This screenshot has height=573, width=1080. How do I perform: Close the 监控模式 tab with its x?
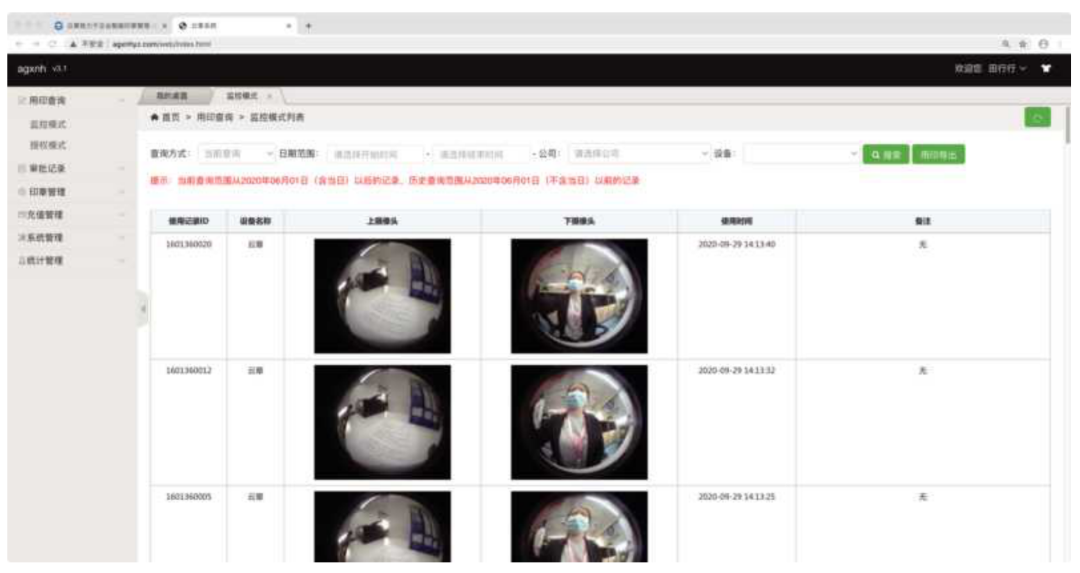(x=269, y=95)
